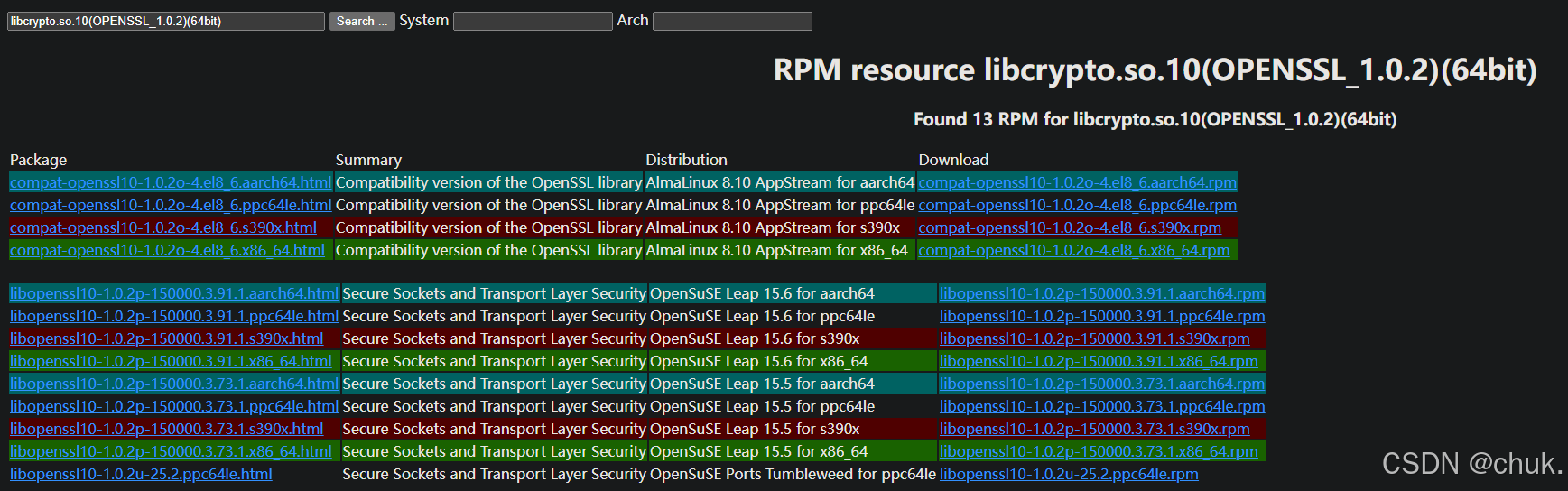Open compat-openssl10-1.0.2o-4.el8_6.ppc64le.html package page
The width and height of the screenshot is (1568, 491).
171,205
